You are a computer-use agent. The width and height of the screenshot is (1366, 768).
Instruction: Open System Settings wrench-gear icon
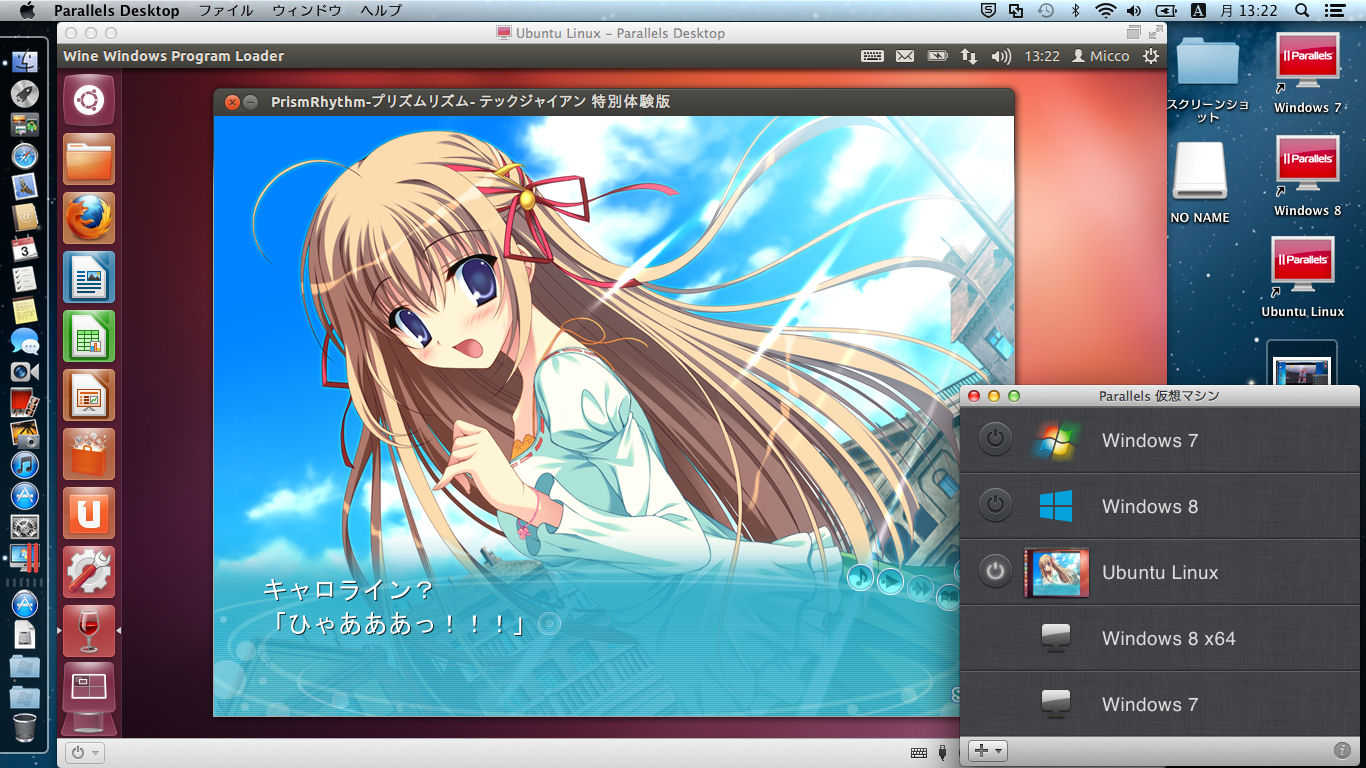click(x=89, y=572)
